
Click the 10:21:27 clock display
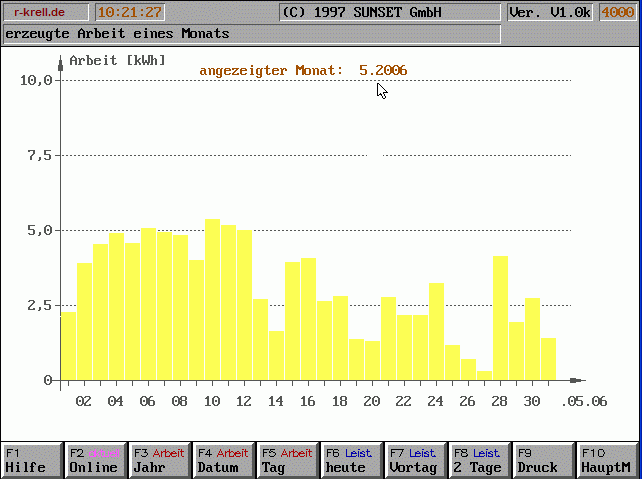click(129, 12)
